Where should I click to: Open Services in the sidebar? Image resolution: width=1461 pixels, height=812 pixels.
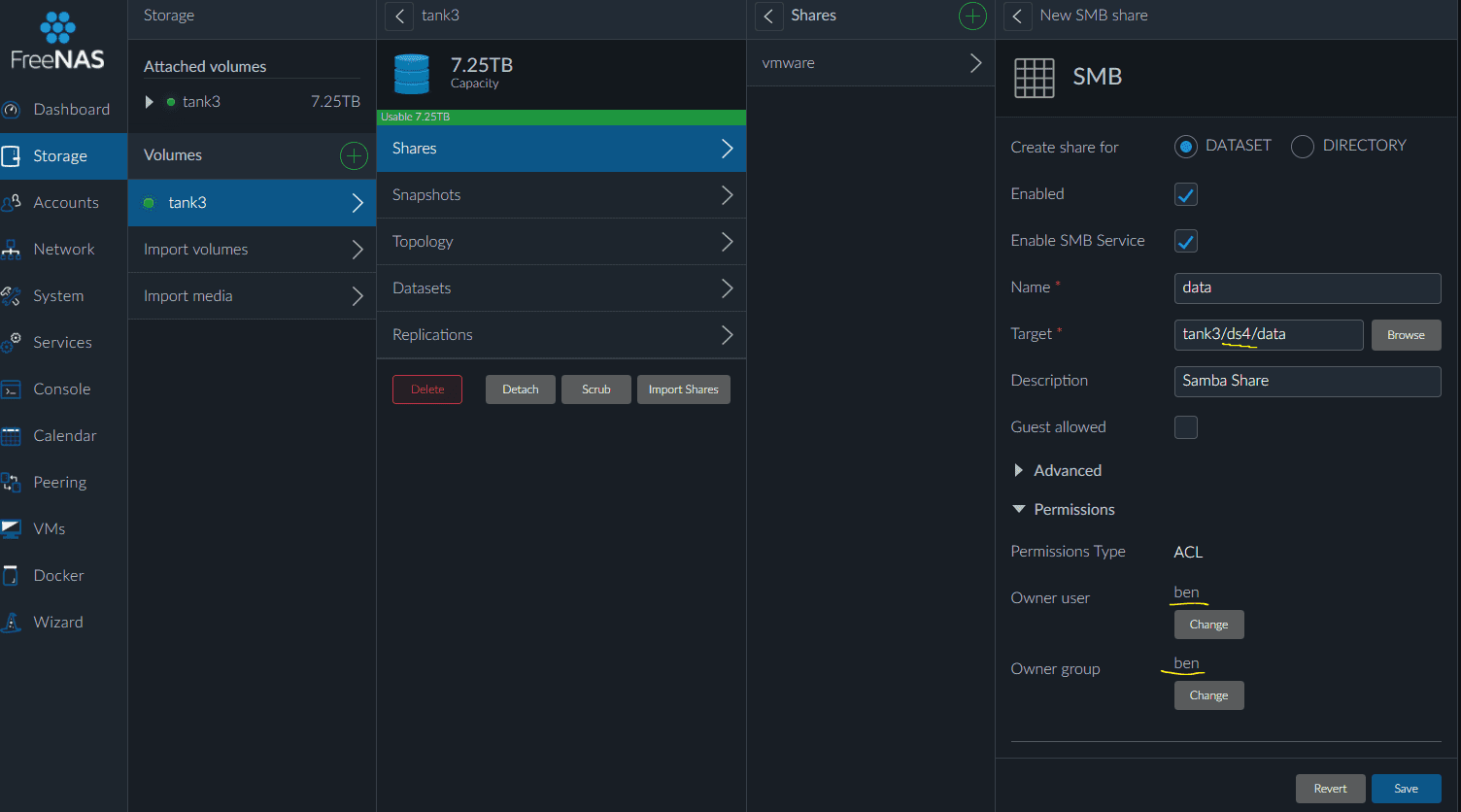click(x=63, y=343)
